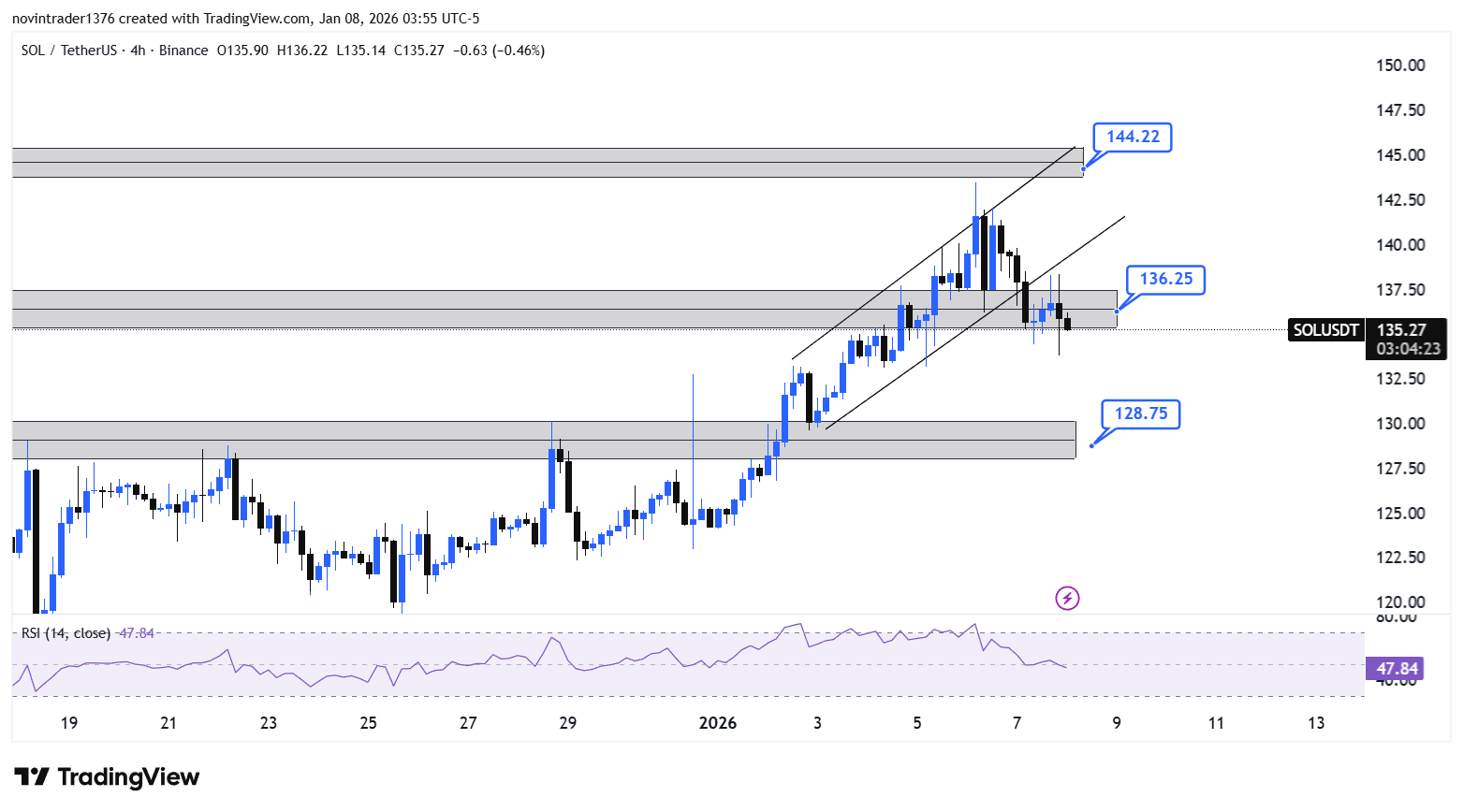Click the high value H136.22
1463x812 pixels.
(x=302, y=51)
